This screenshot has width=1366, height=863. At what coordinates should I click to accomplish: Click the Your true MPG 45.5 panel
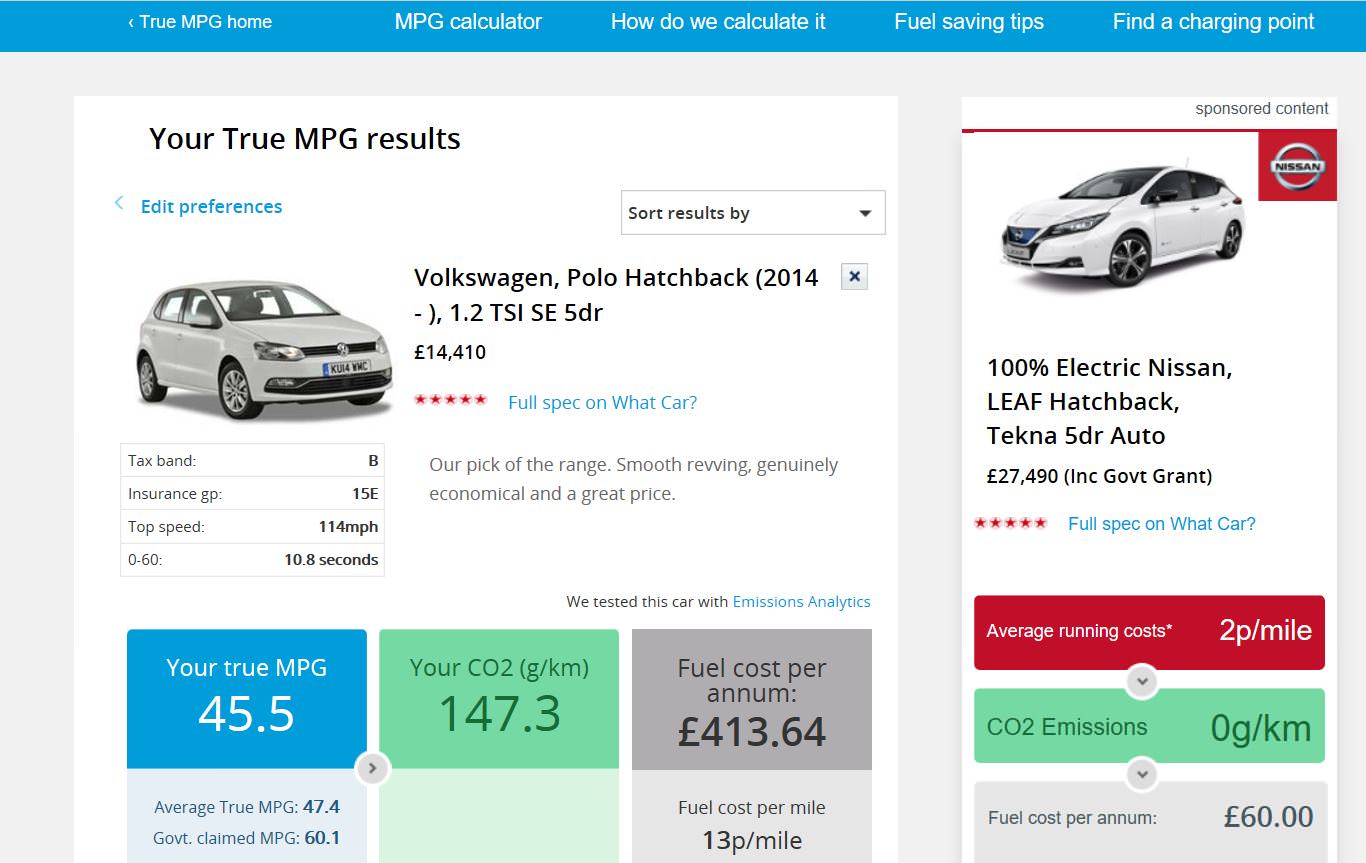(247, 698)
